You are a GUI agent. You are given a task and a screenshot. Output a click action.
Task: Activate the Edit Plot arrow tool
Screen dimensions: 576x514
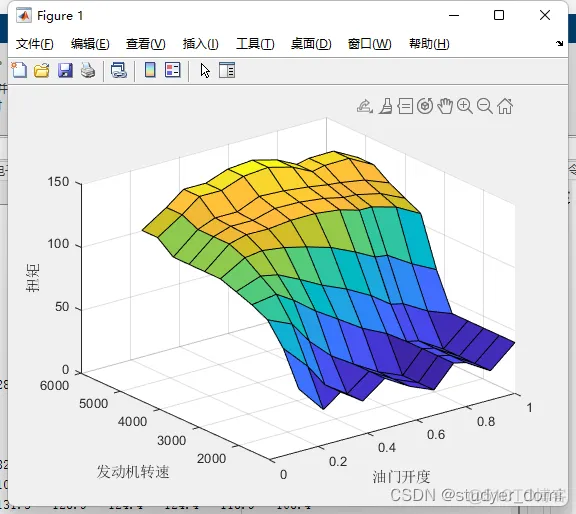pos(205,70)
